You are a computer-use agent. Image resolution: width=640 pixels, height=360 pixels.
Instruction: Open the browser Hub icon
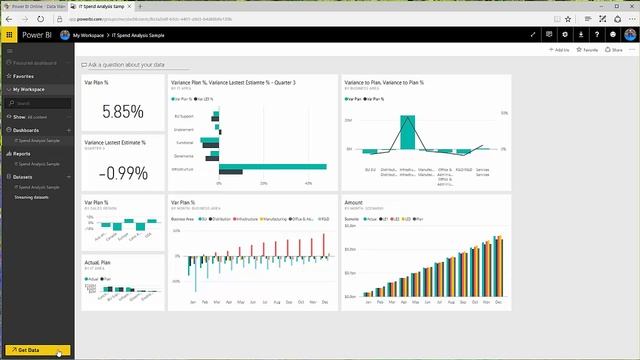(x=588, y=19)
